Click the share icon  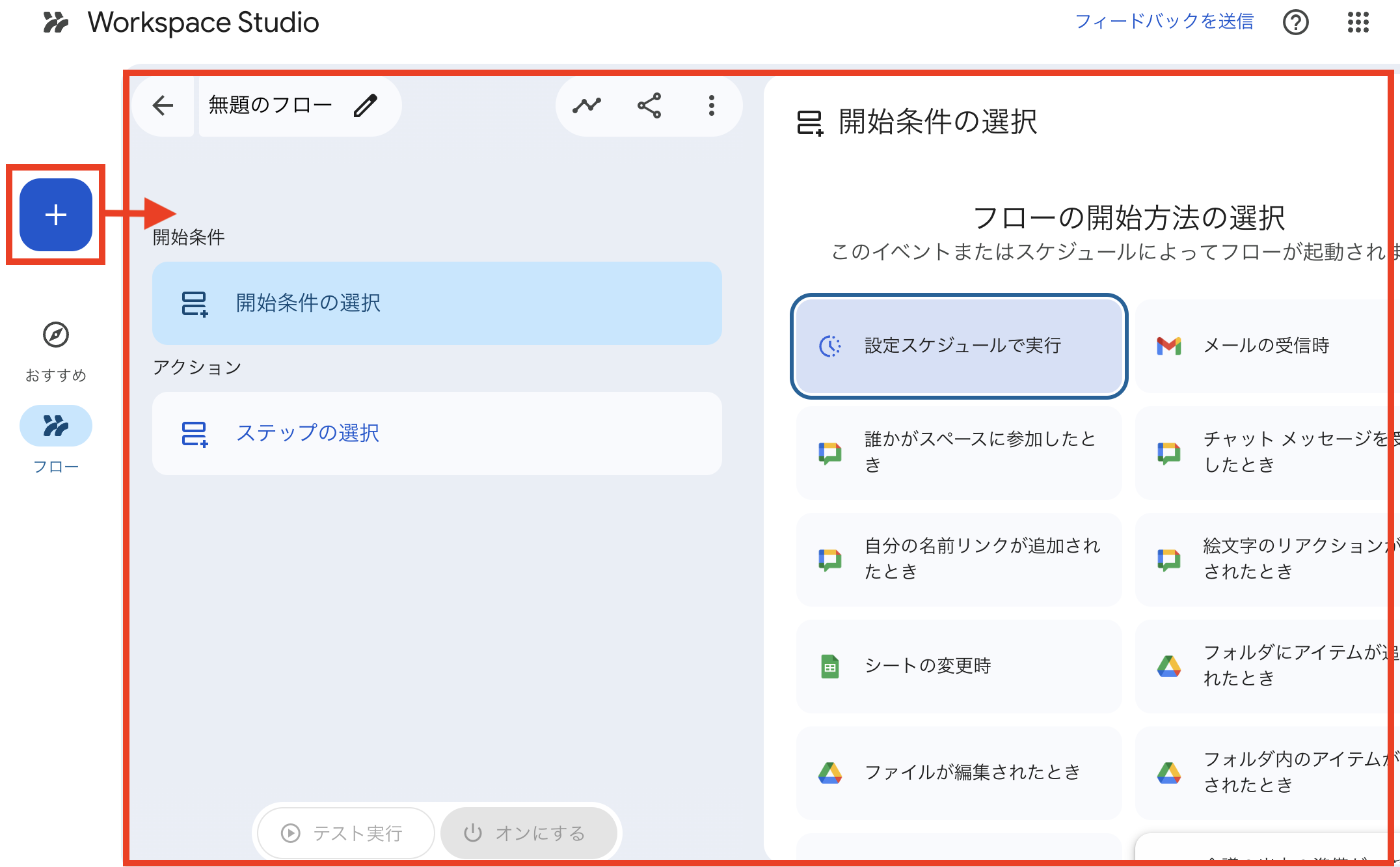649,105
